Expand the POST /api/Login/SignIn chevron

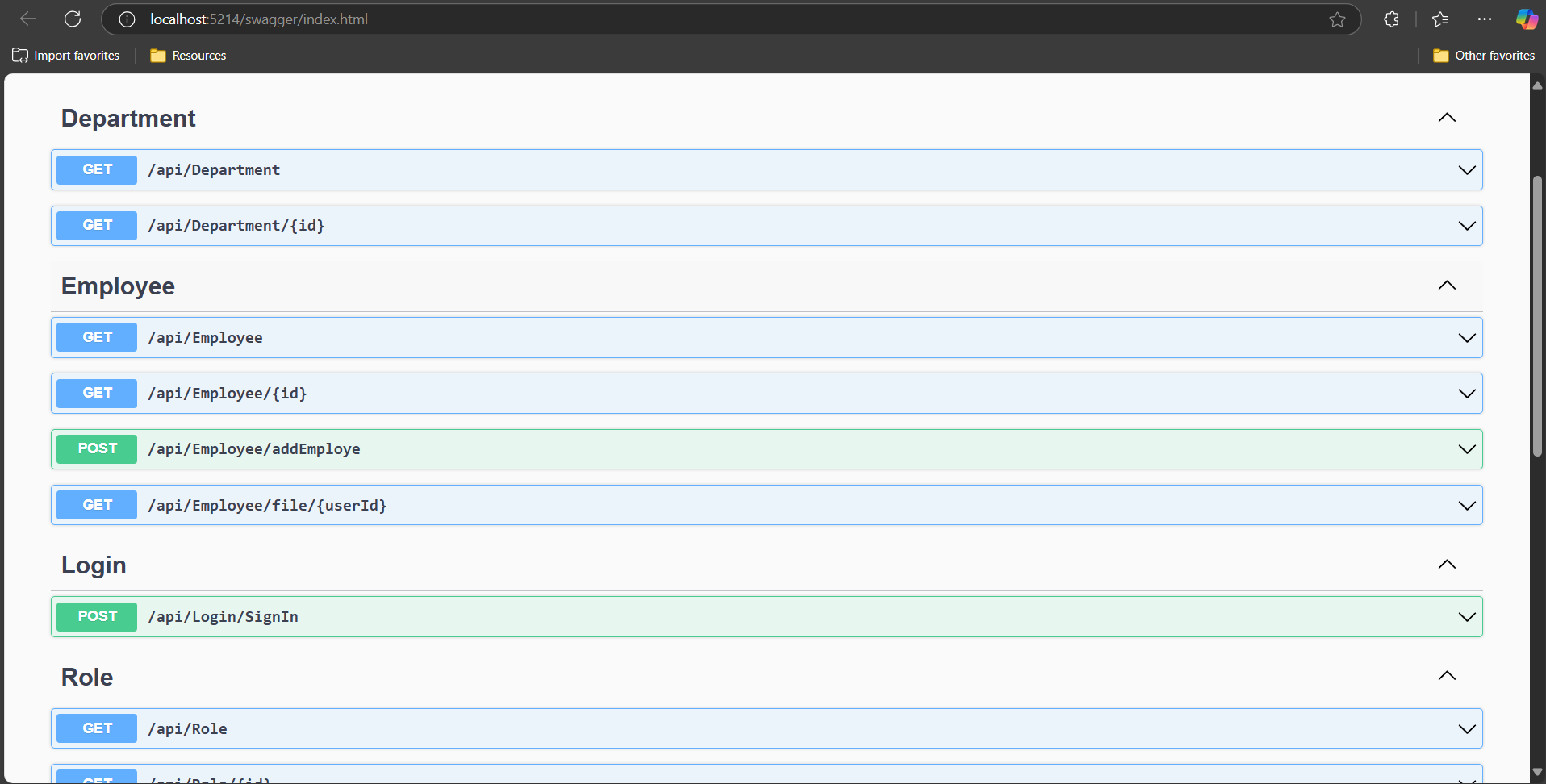click(1467, 617)
